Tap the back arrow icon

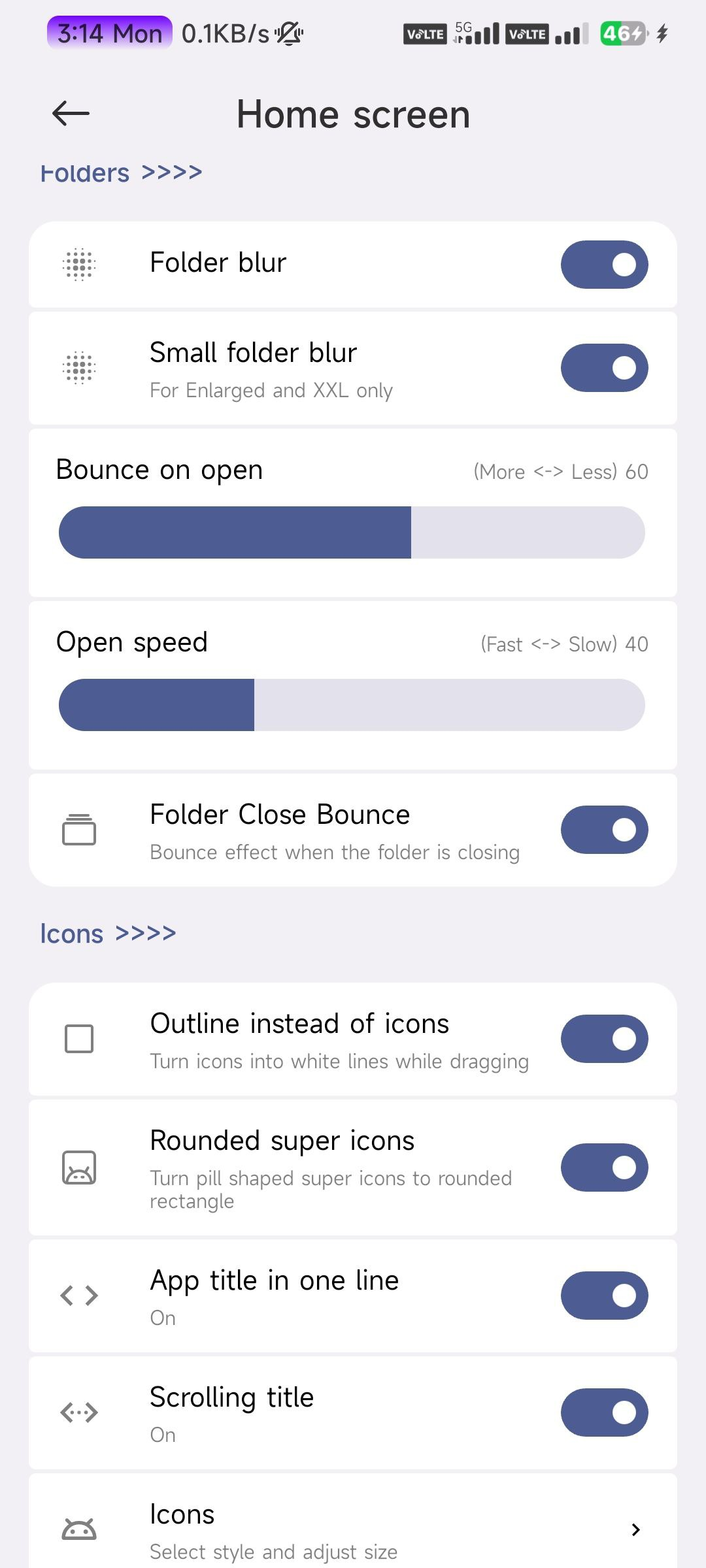[71, 114]
